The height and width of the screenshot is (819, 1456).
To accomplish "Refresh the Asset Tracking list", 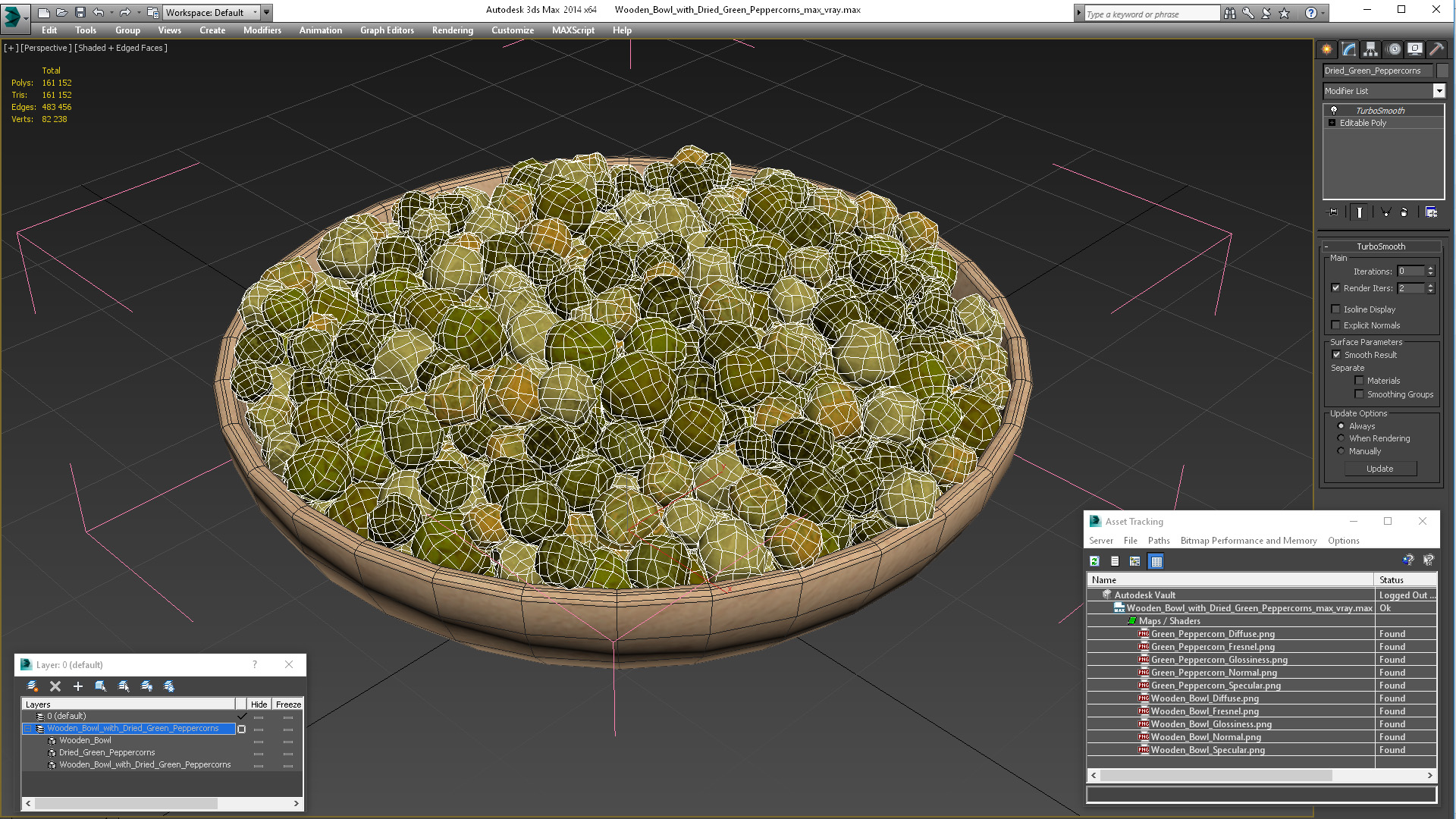I will (x=1094, y=561).
